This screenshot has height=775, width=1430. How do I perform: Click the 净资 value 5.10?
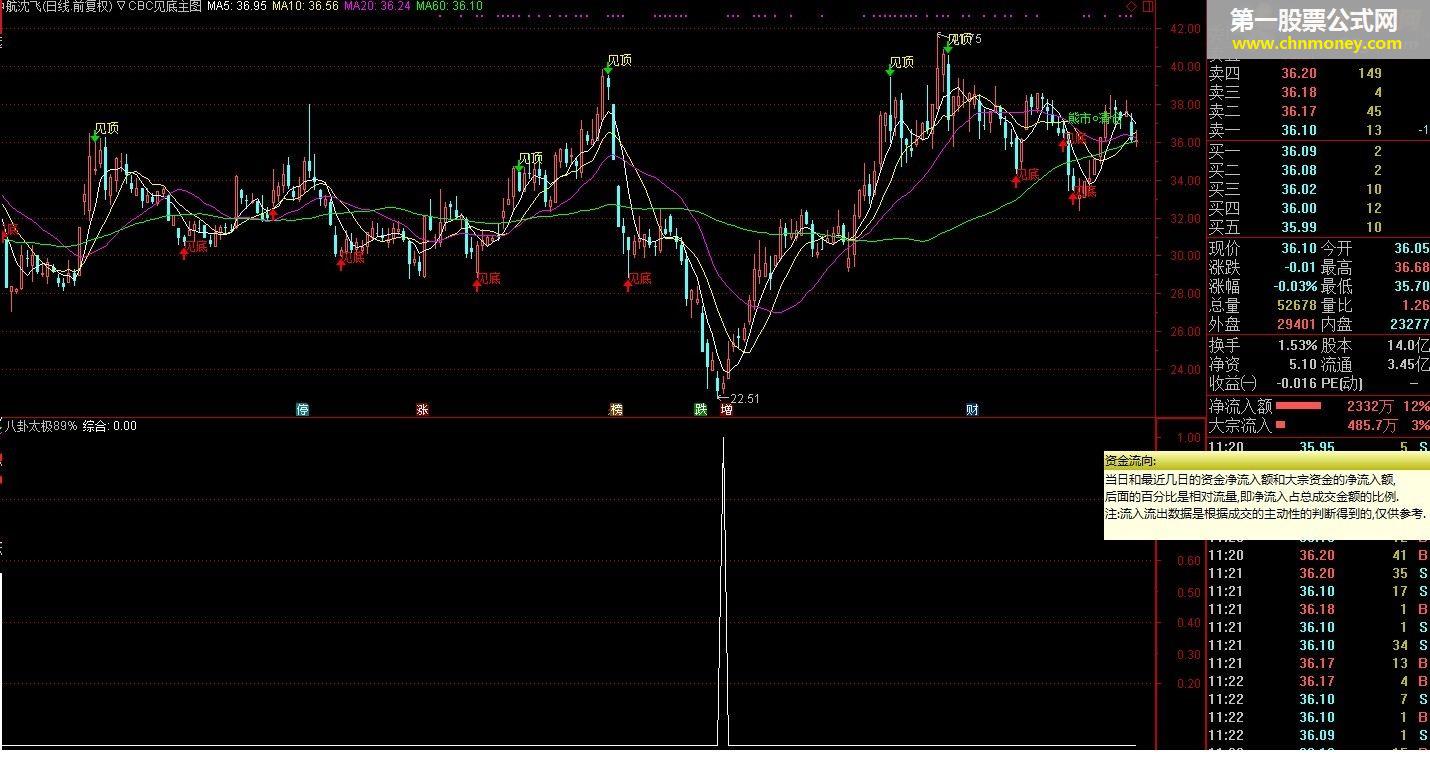[1302, 364]
